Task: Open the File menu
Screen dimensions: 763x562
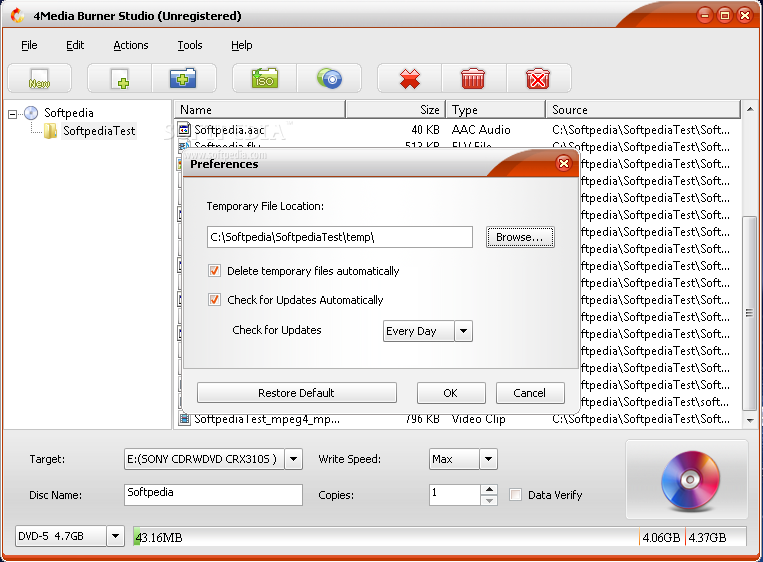Action: [x=29, y=45]
